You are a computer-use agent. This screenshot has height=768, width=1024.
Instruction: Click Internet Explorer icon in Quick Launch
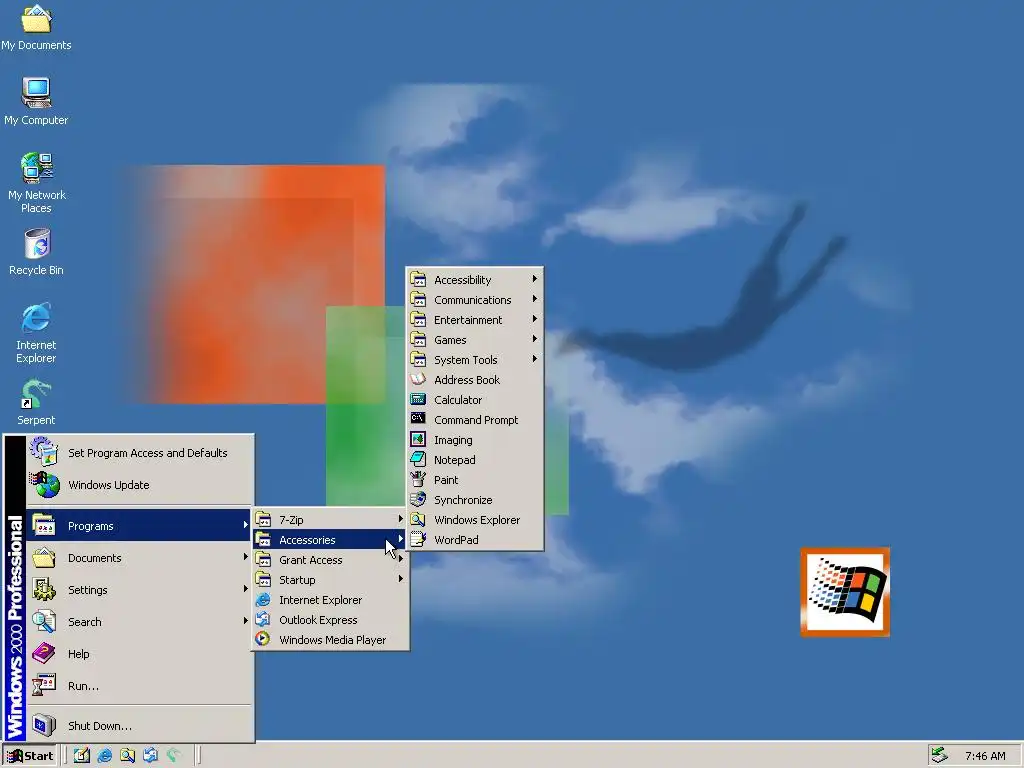coord(104,756)
